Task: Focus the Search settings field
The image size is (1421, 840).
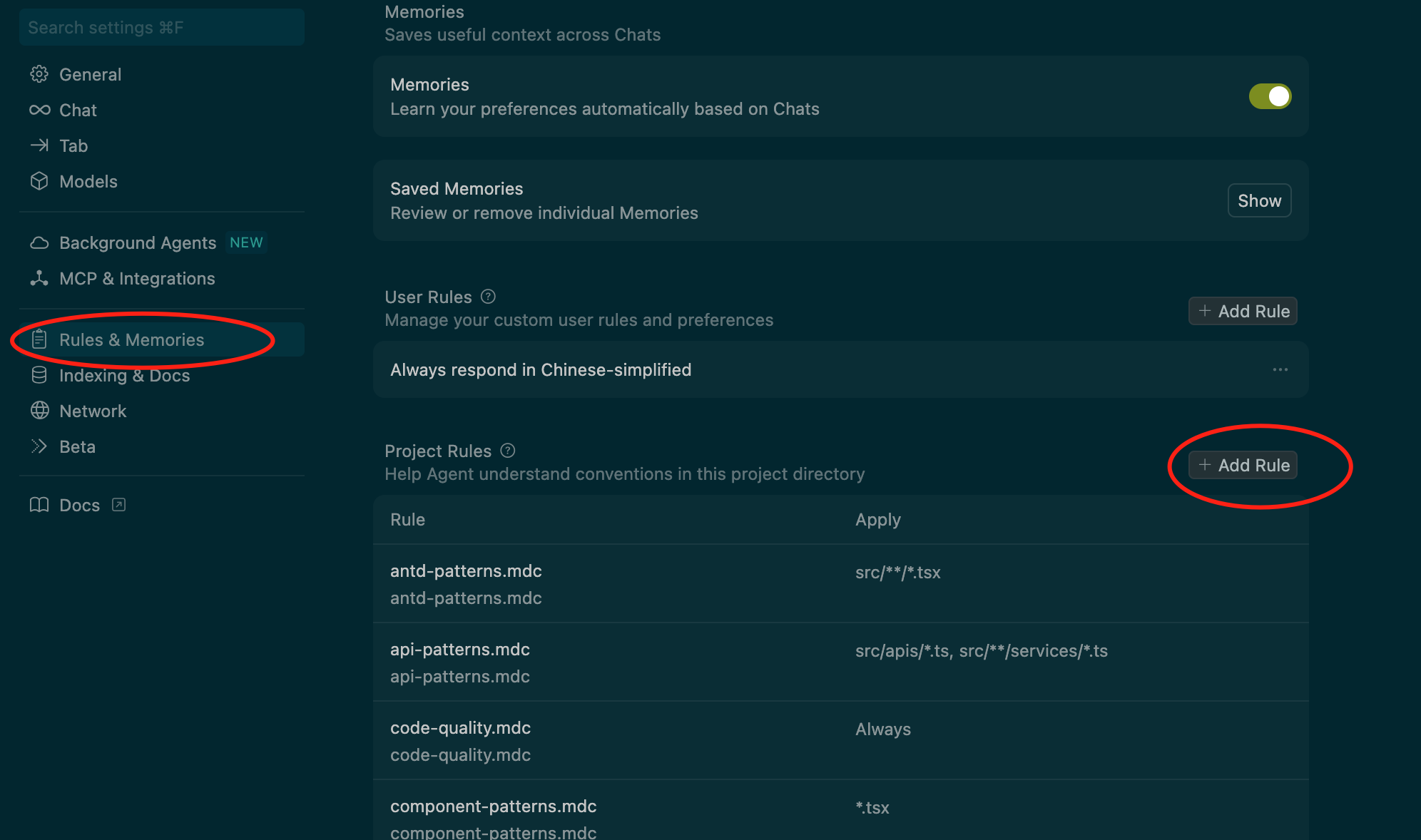Action: (x=162, y=28)
